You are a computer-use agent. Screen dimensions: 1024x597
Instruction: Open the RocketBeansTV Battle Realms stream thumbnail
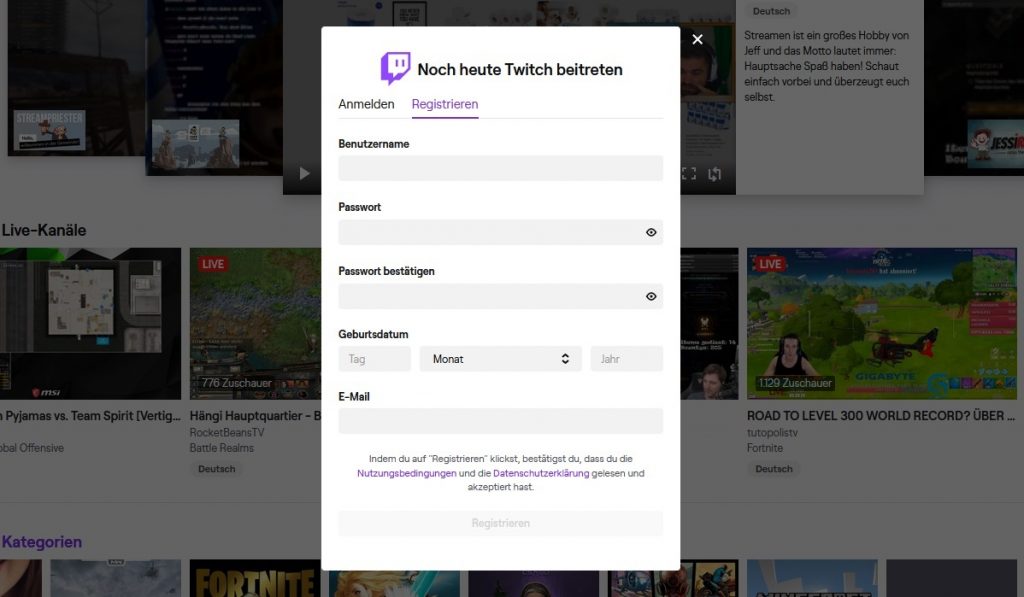click(x=255, y=320)
